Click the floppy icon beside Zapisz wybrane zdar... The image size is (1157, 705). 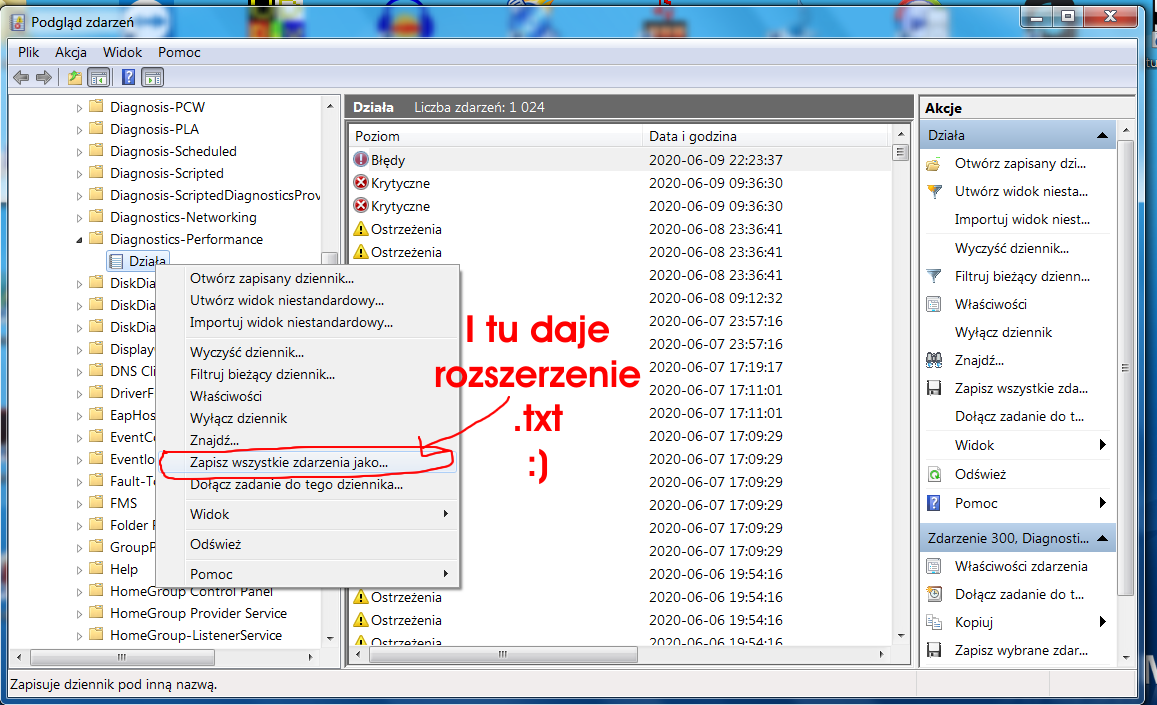[934, 651]
